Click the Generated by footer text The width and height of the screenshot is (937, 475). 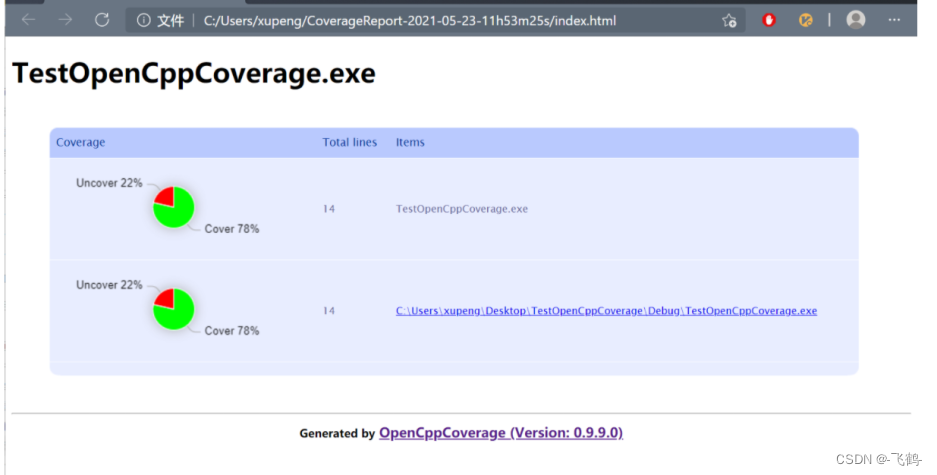coord(337,434)
